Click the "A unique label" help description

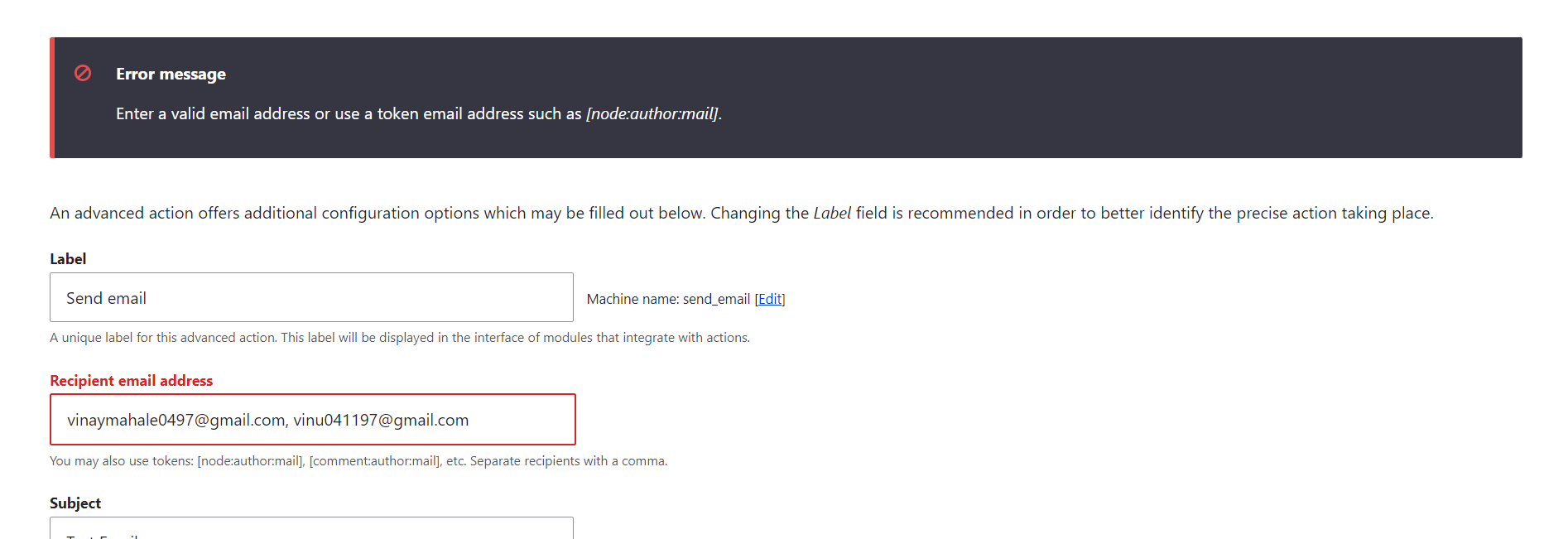399,337
